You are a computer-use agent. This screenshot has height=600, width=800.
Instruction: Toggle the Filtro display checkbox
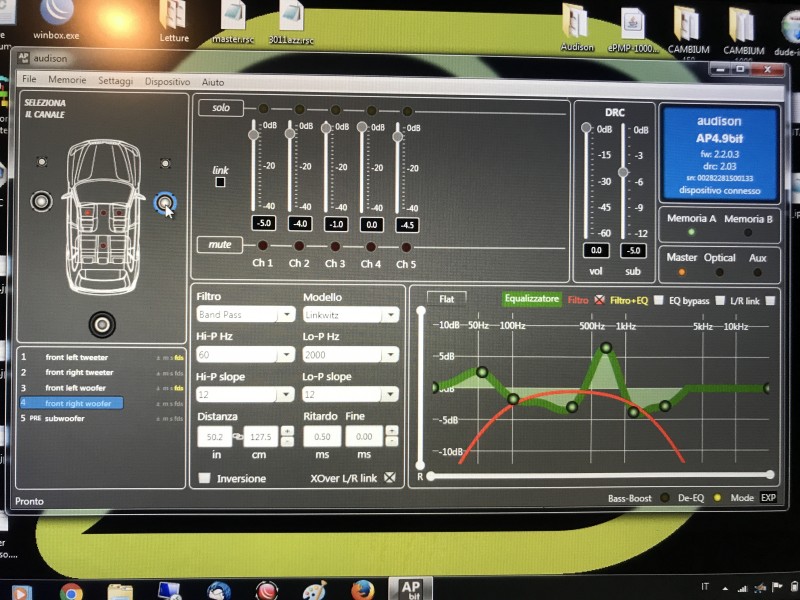[x=599, y=299]
